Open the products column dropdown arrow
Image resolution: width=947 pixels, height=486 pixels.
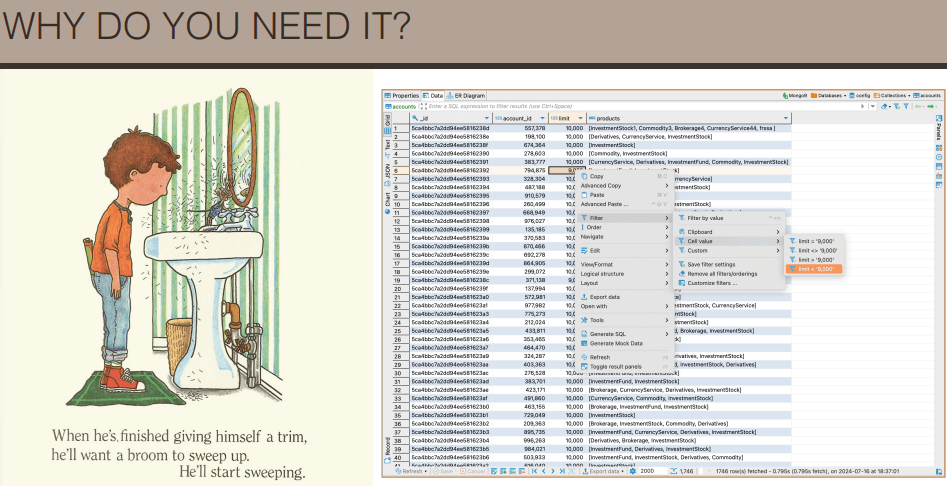[786, 118]
